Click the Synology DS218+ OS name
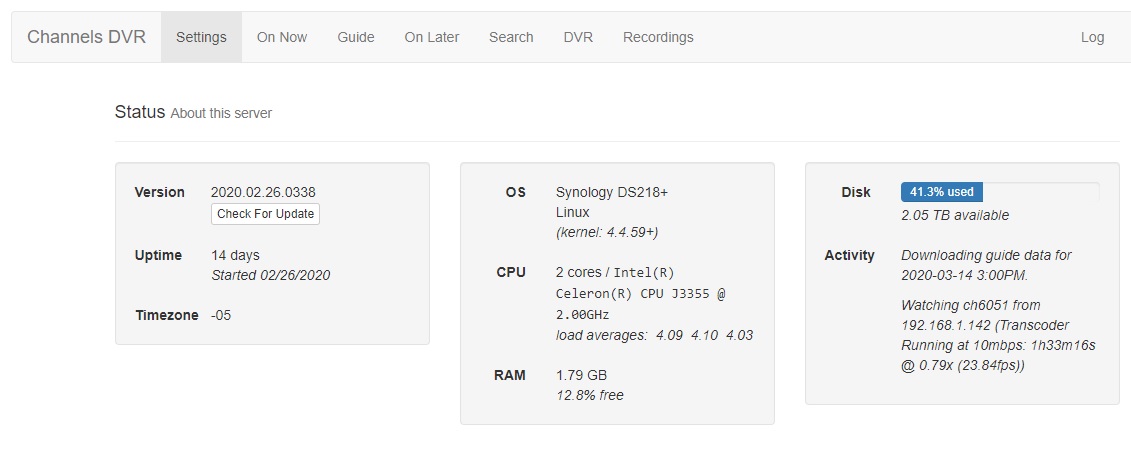 (611, 192)
